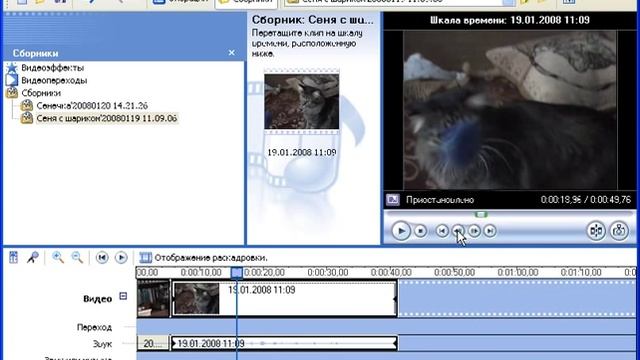Split the clip at the current frame
This screenshot has height=360, width=640.
click(596, 231)
